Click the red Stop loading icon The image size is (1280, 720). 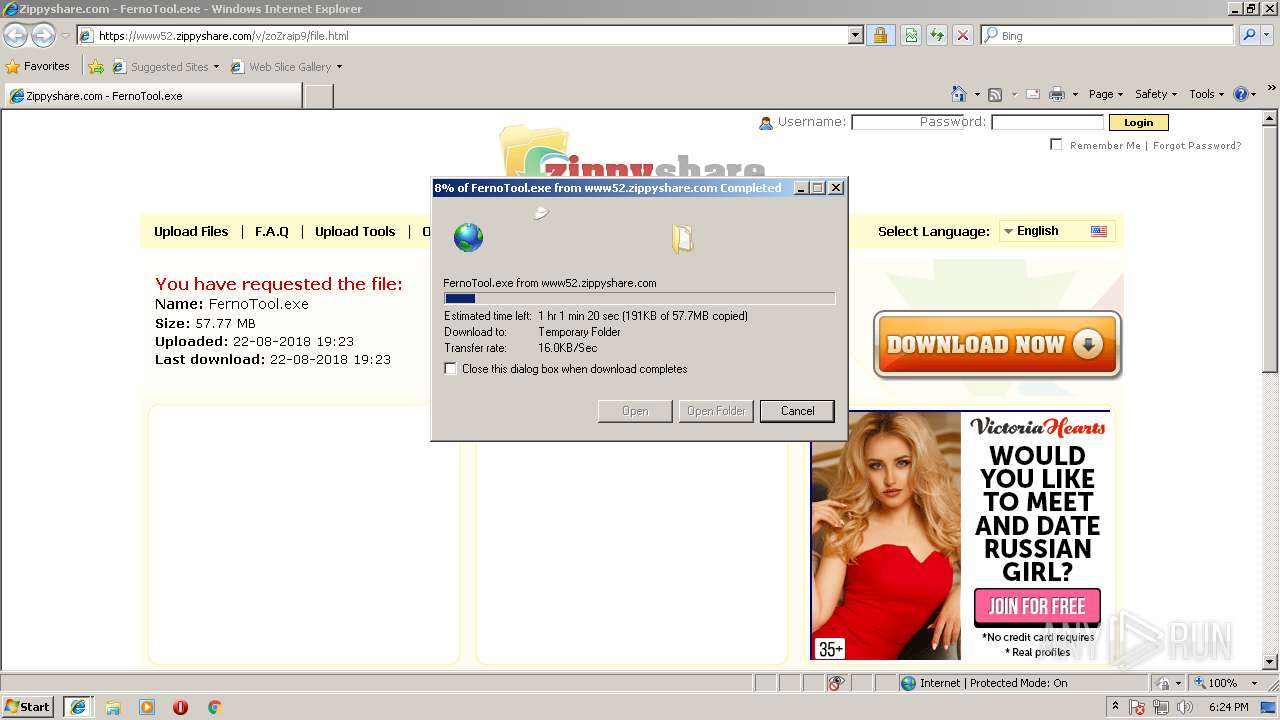(963, 35)
